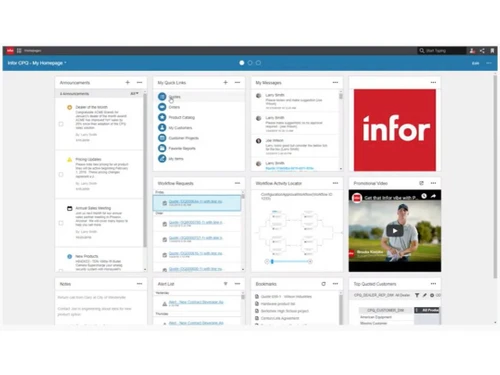Click the bookmark icon in top bar

click(x=492, y=51)
